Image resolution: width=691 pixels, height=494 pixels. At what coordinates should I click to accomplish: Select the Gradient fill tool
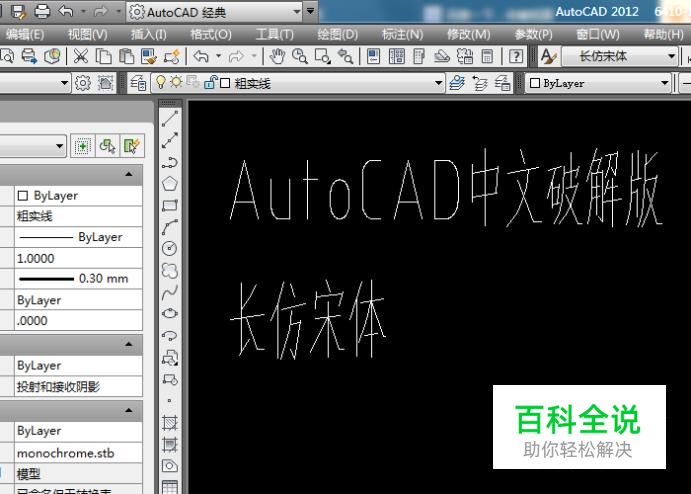coord(170,444)
